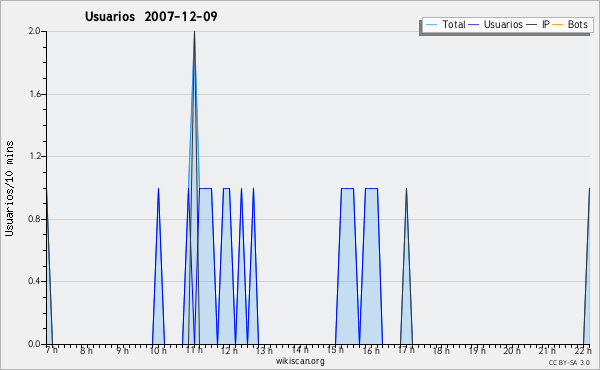Viewport: 600px width, 370px height.
Task: Click the y-axis label Usuarios/10 mins
Action: pos(9,189)
